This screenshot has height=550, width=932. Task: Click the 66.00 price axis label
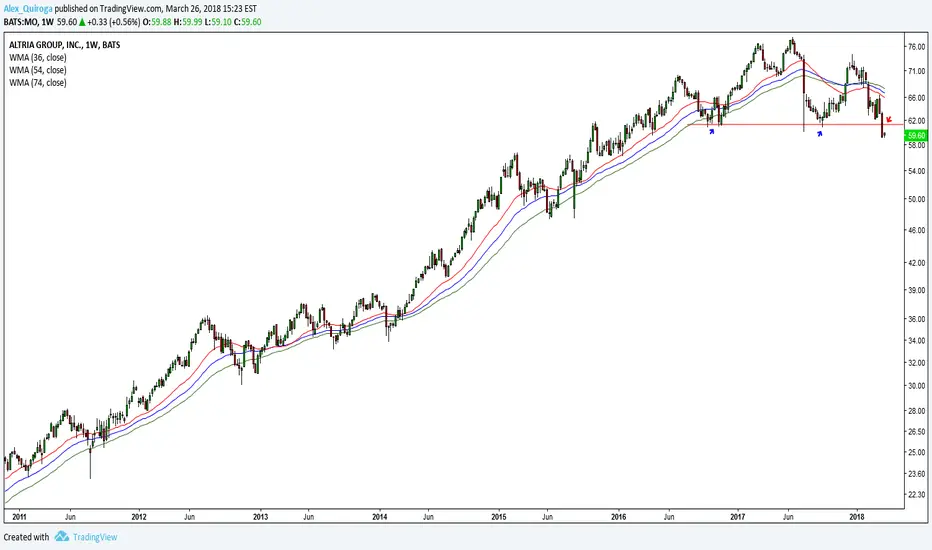point(917,98)
